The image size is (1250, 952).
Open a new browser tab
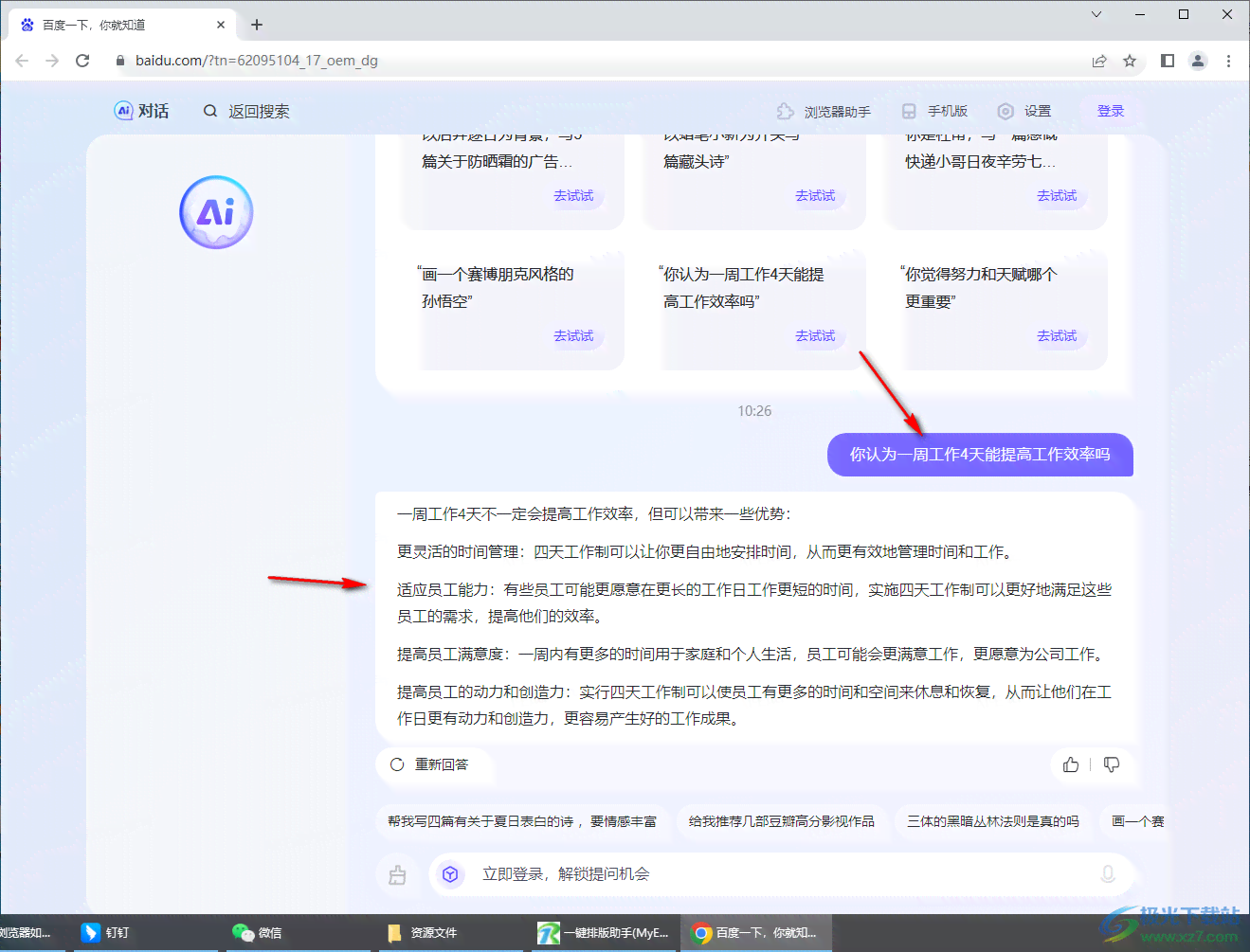click(257, 25)
